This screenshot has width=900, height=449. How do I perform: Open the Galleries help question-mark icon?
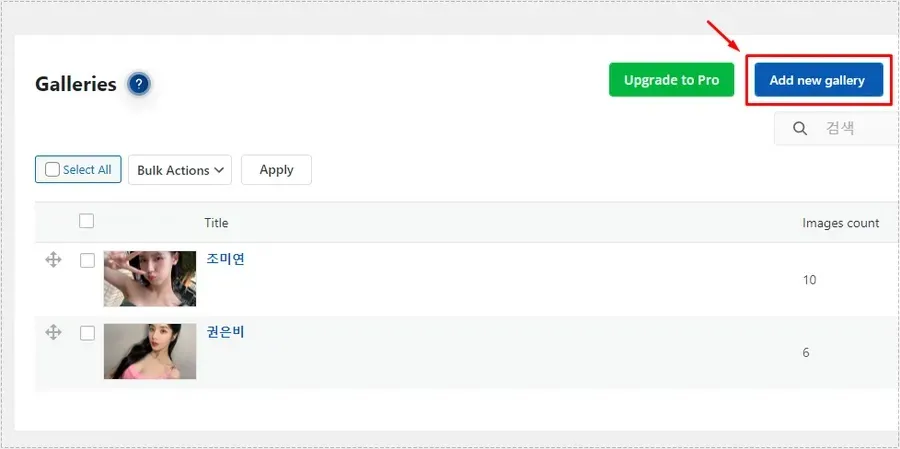138,84
